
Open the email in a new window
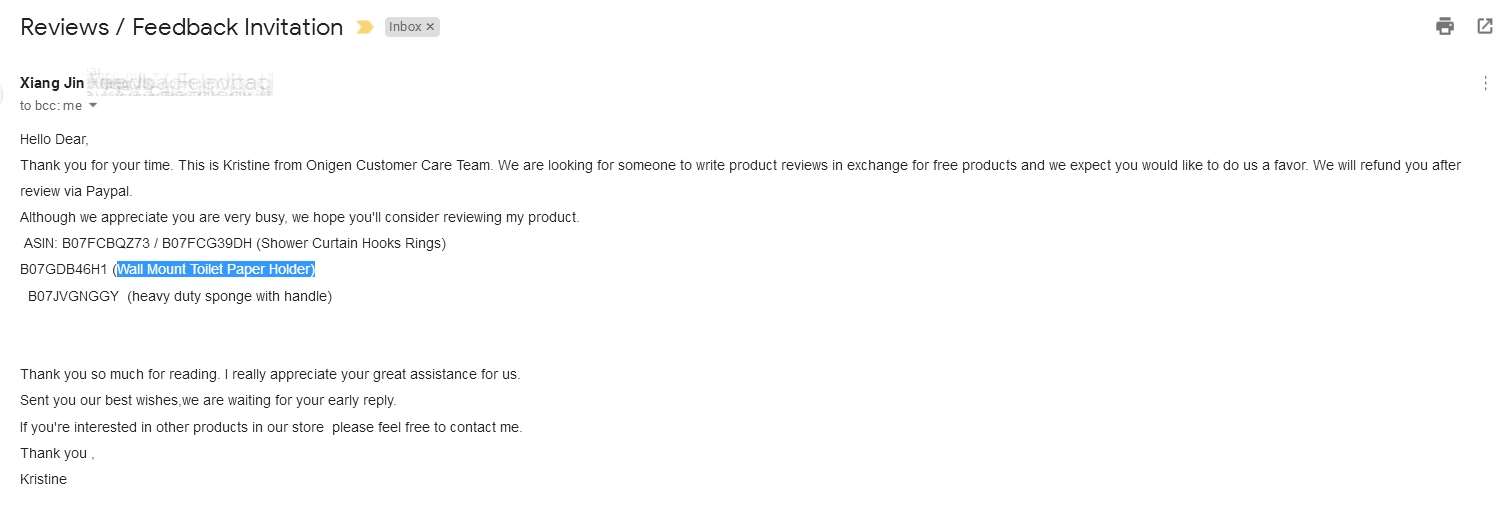coord(1485,27)
